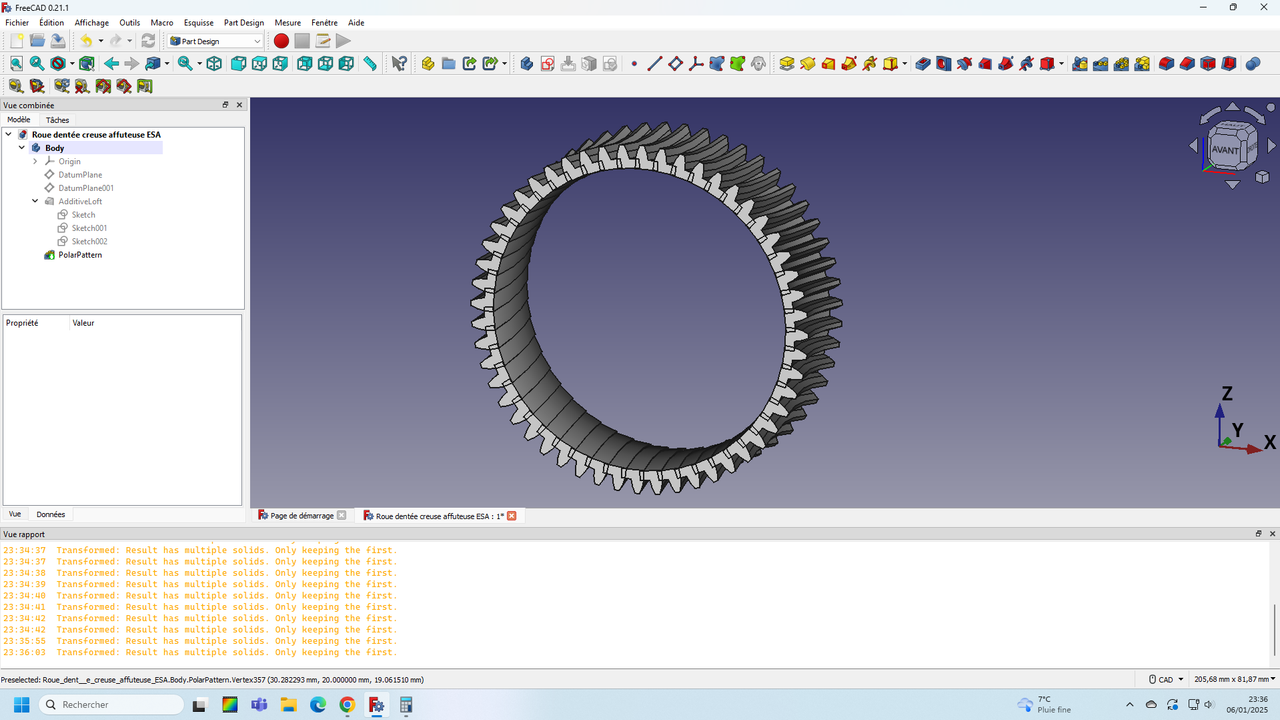This screenshot has width=1280, height=720.
Task: Refresh the document with recompute icon
Action: pos(148,41)
